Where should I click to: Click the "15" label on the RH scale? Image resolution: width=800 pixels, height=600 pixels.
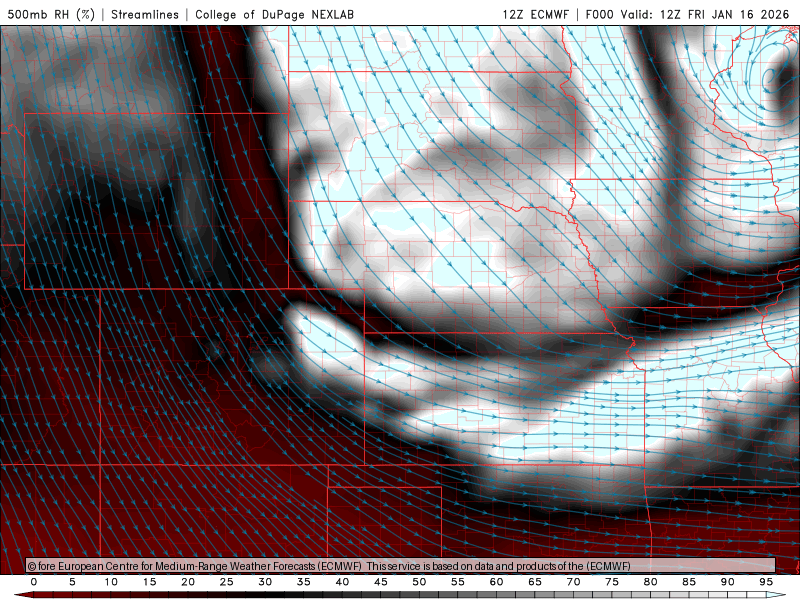pyautogui.click(x=149, y=582)
